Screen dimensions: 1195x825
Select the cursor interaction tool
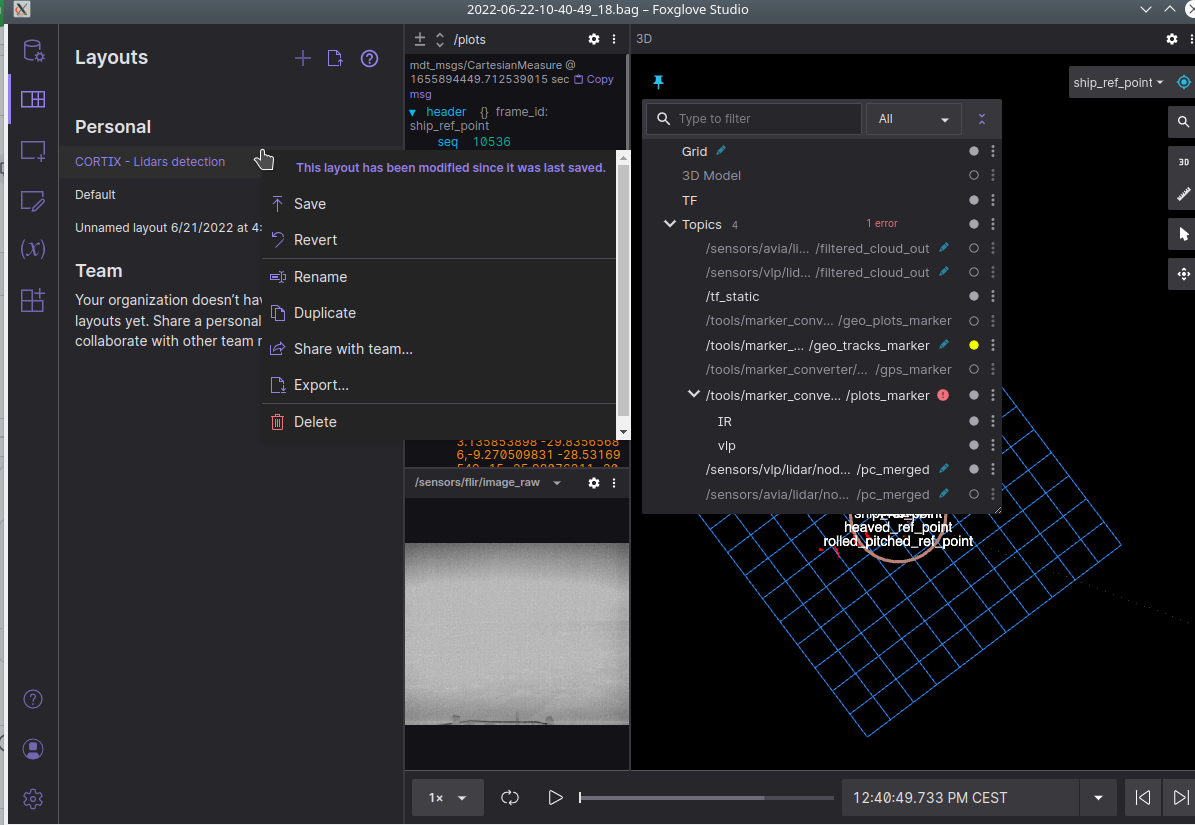point(1183,234)
